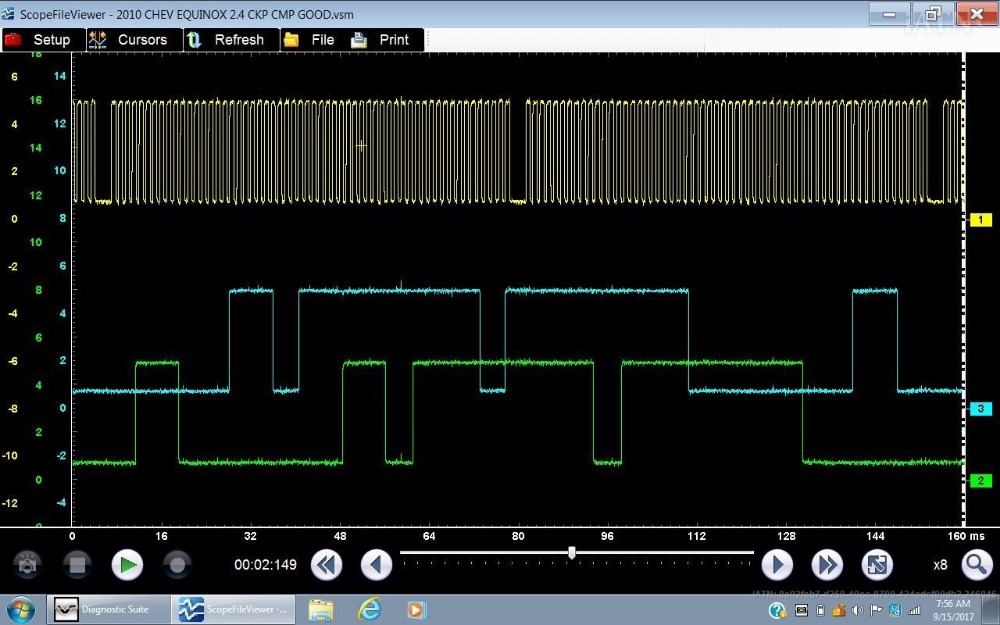Click the playback position slider handle

(x=571, y=552)
